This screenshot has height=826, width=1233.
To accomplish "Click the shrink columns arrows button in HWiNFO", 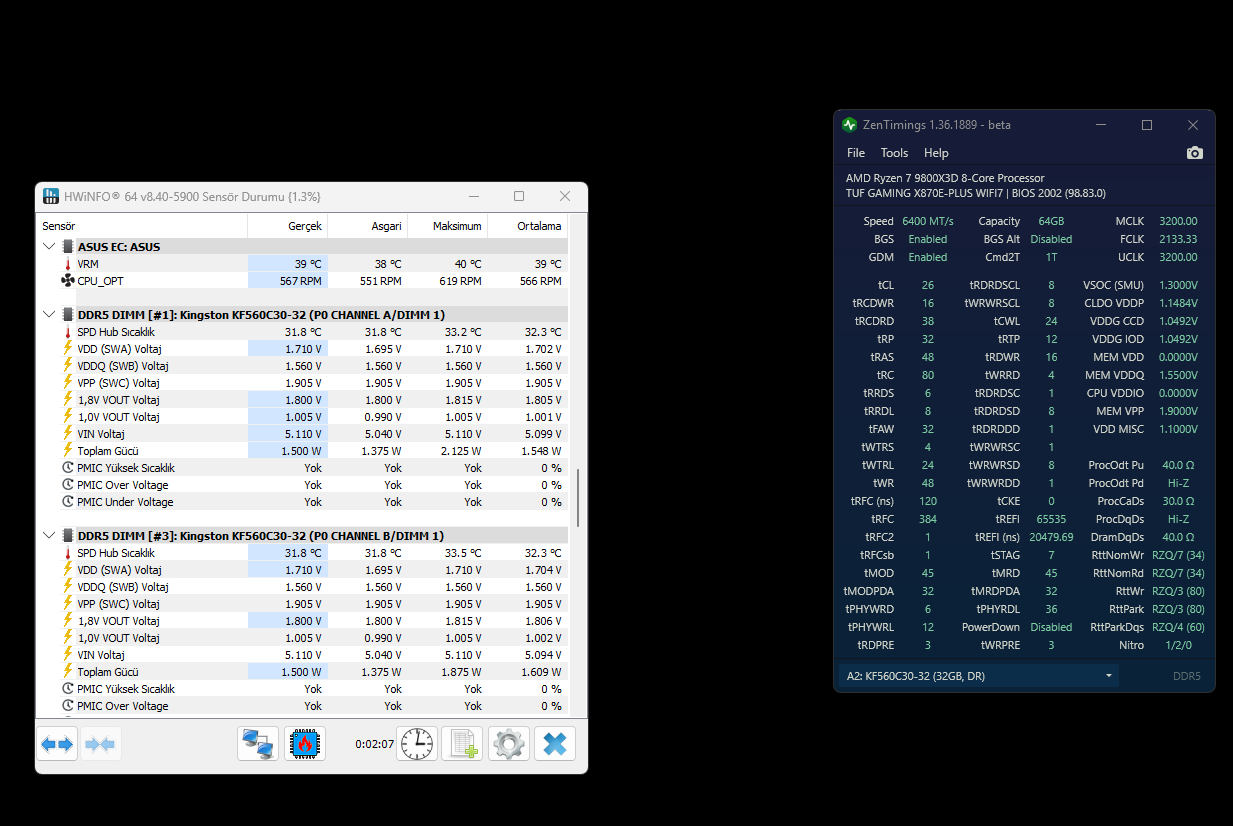I will pos(101,744).
